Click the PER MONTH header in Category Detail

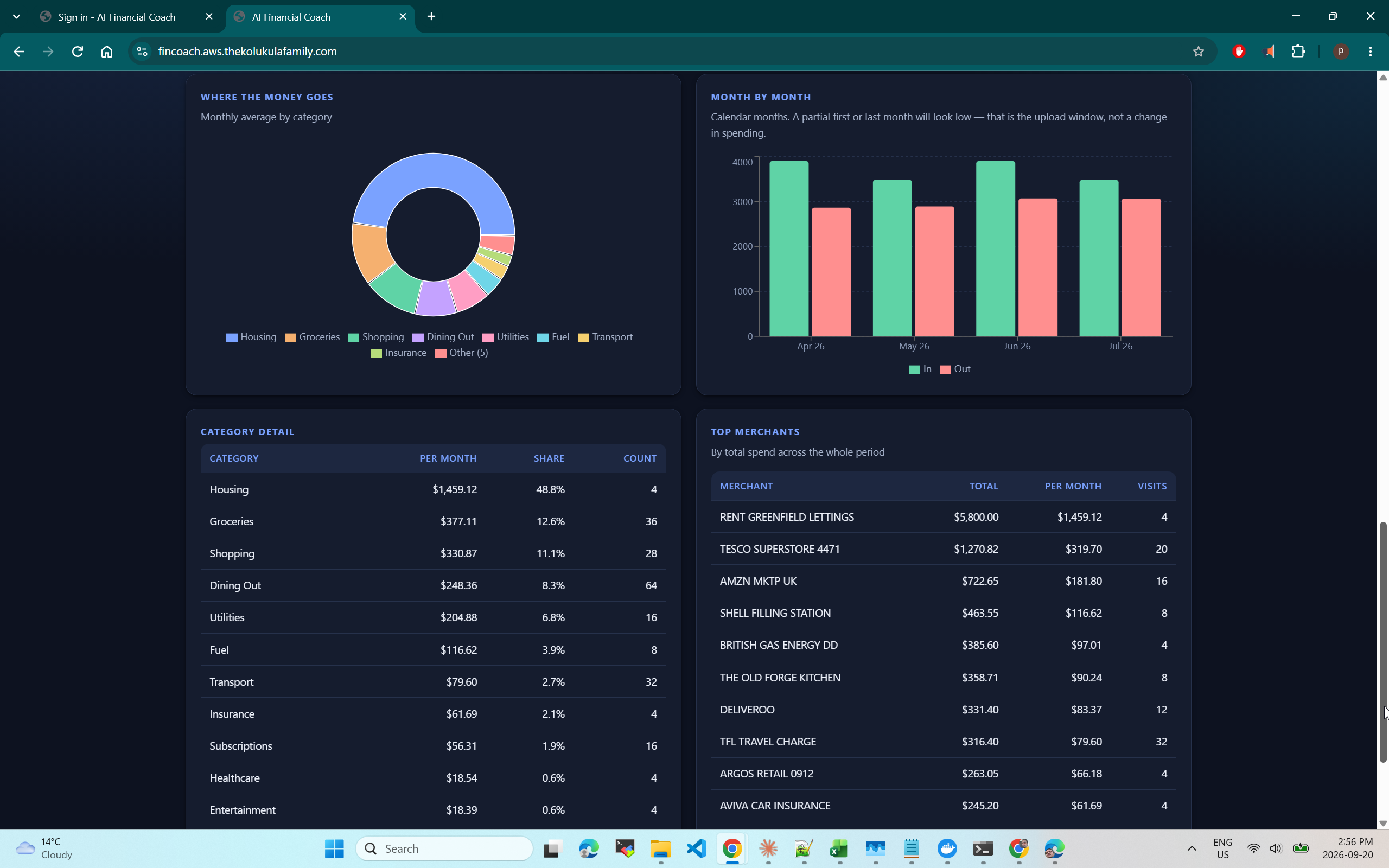[x=448, y=459]
